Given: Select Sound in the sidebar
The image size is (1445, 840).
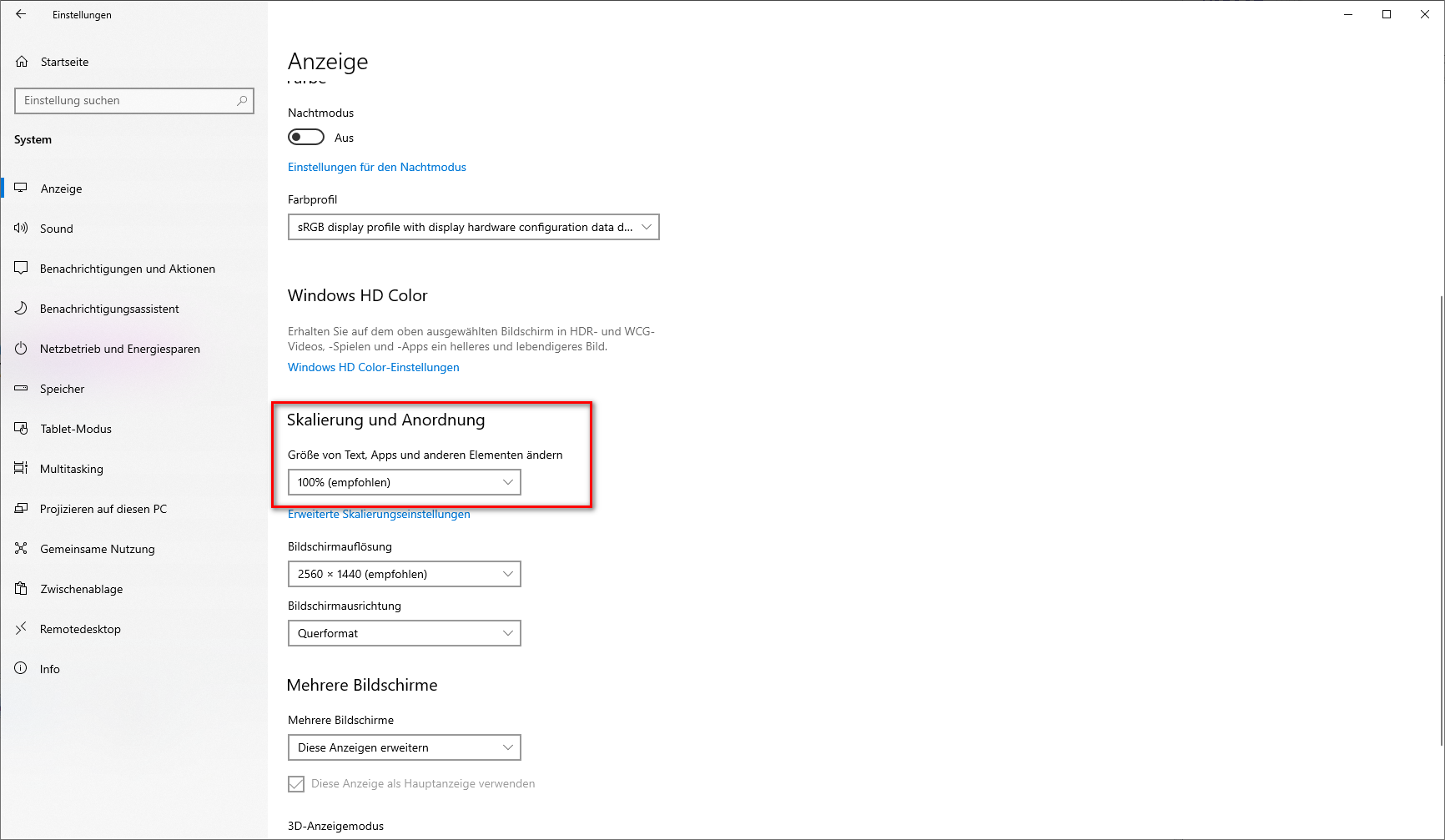Looking at the screenshot, I should point(133,229).
